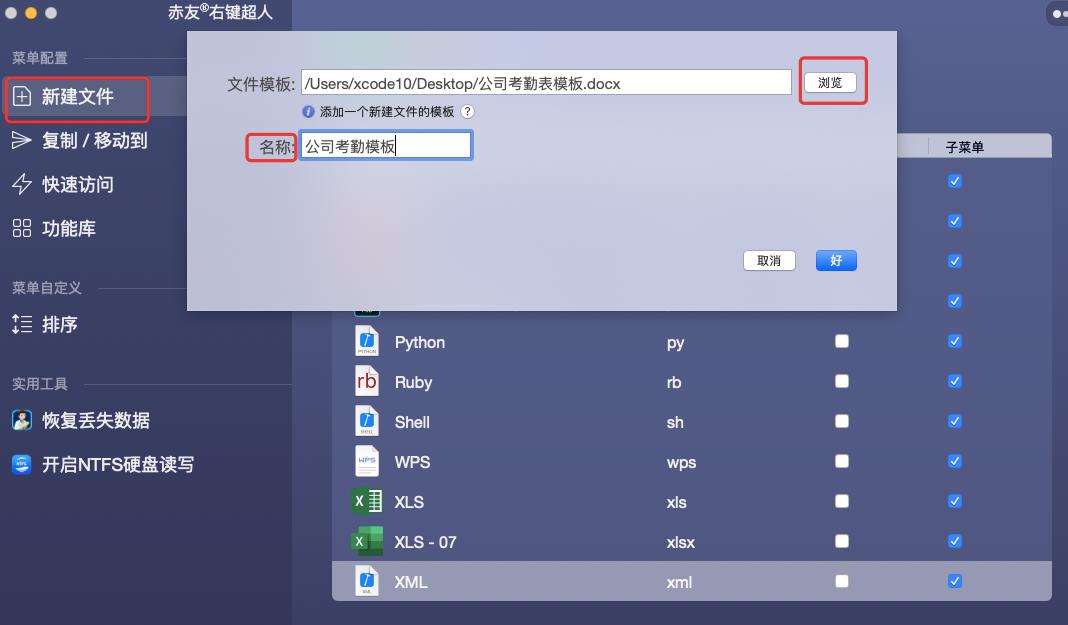The height and width of the screenshot is (625, 1068).
Task: Switch to the 功能库 section
Action: 70,228
